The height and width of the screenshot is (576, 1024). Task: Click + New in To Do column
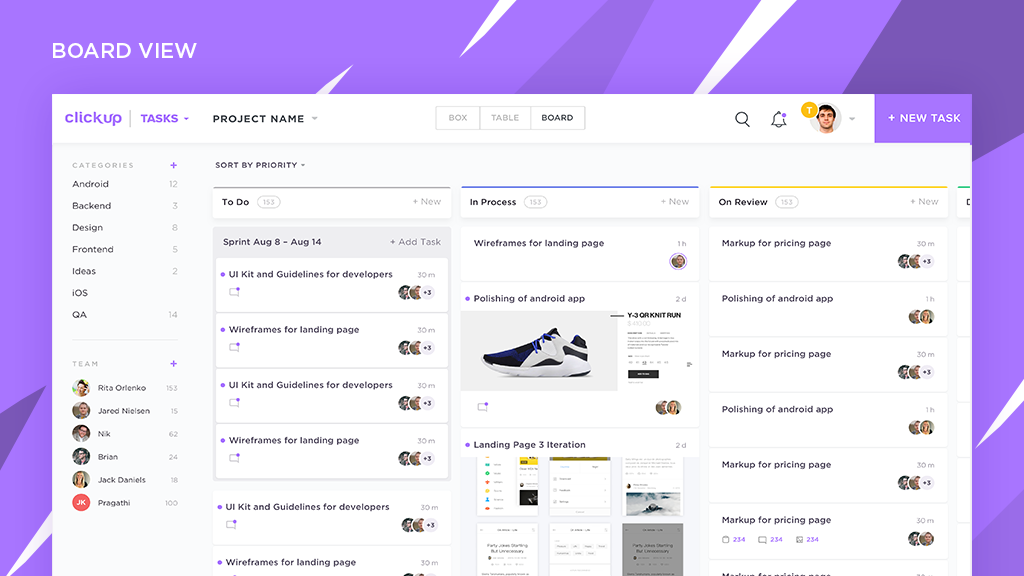click(x=426, y=202)
